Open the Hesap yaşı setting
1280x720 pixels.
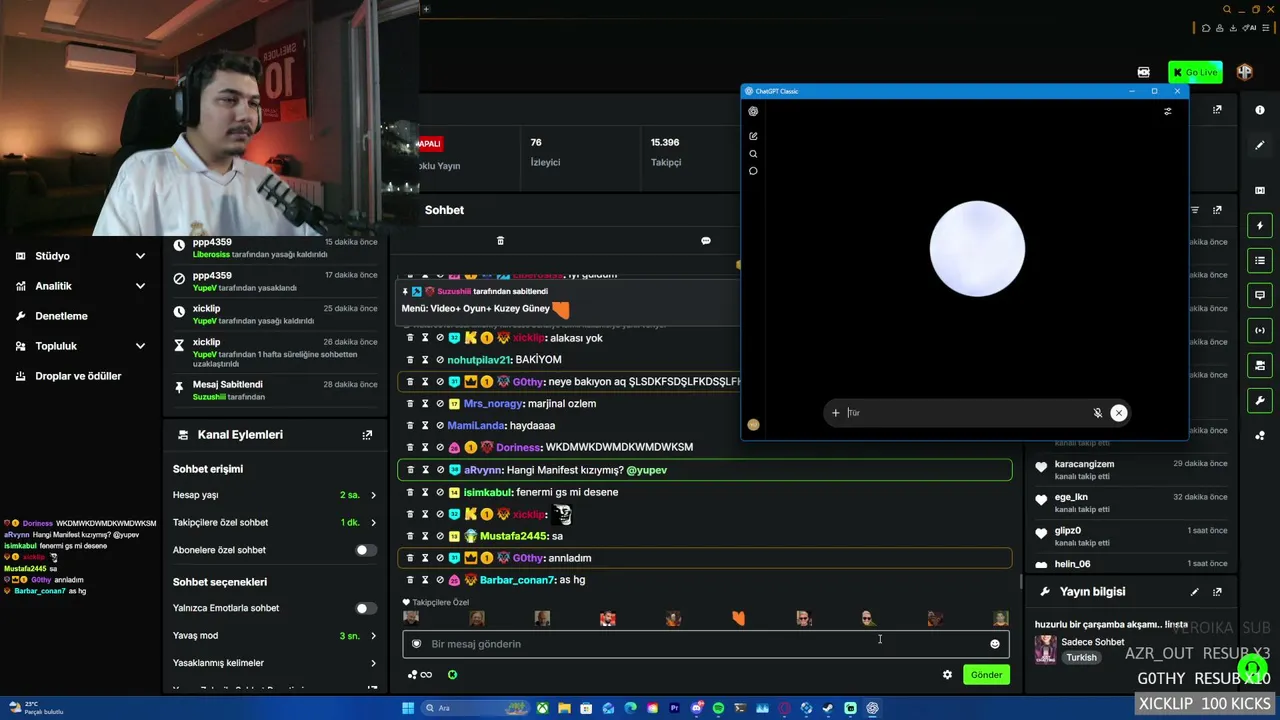click(x=275, y=495)
